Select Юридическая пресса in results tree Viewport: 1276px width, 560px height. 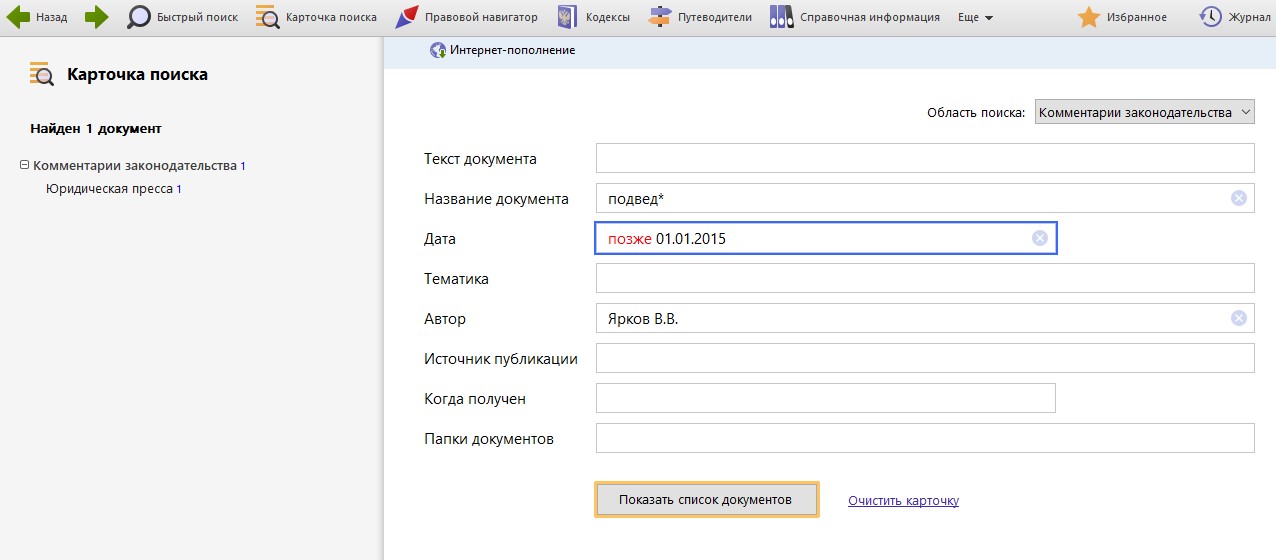[110, 188]
